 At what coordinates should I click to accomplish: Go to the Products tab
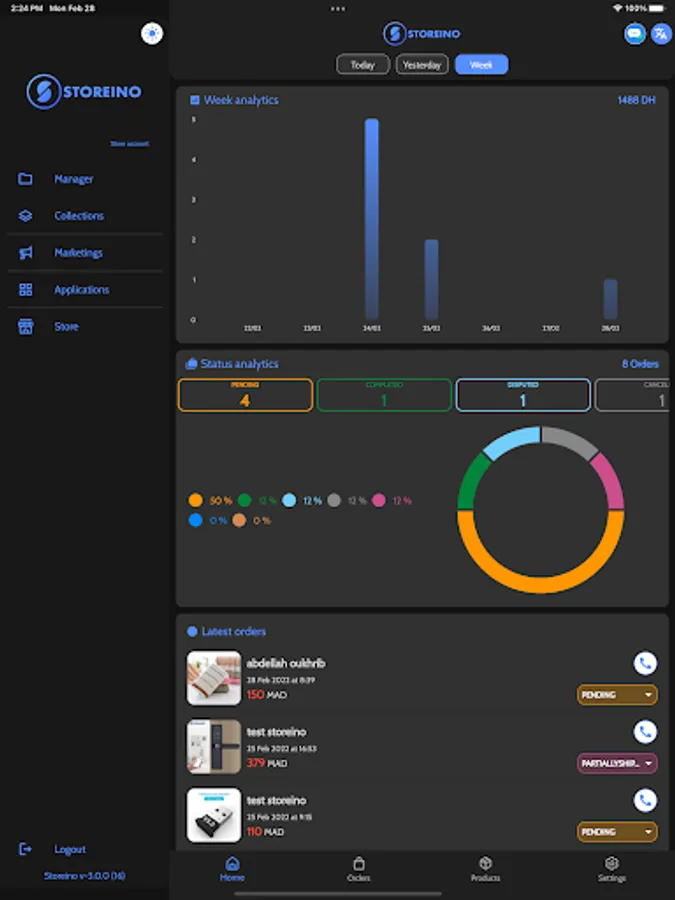(x=486, y=869)
